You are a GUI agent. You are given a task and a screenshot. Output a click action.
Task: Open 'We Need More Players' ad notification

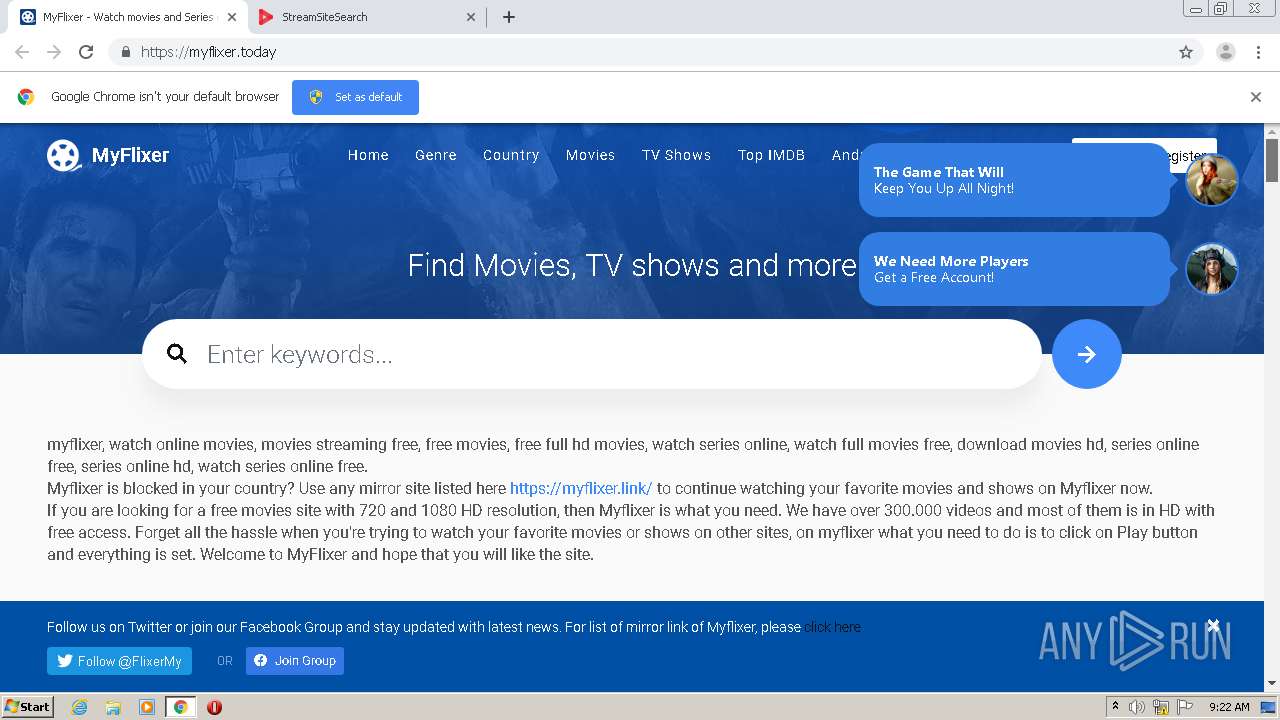tap(1014, 269)
